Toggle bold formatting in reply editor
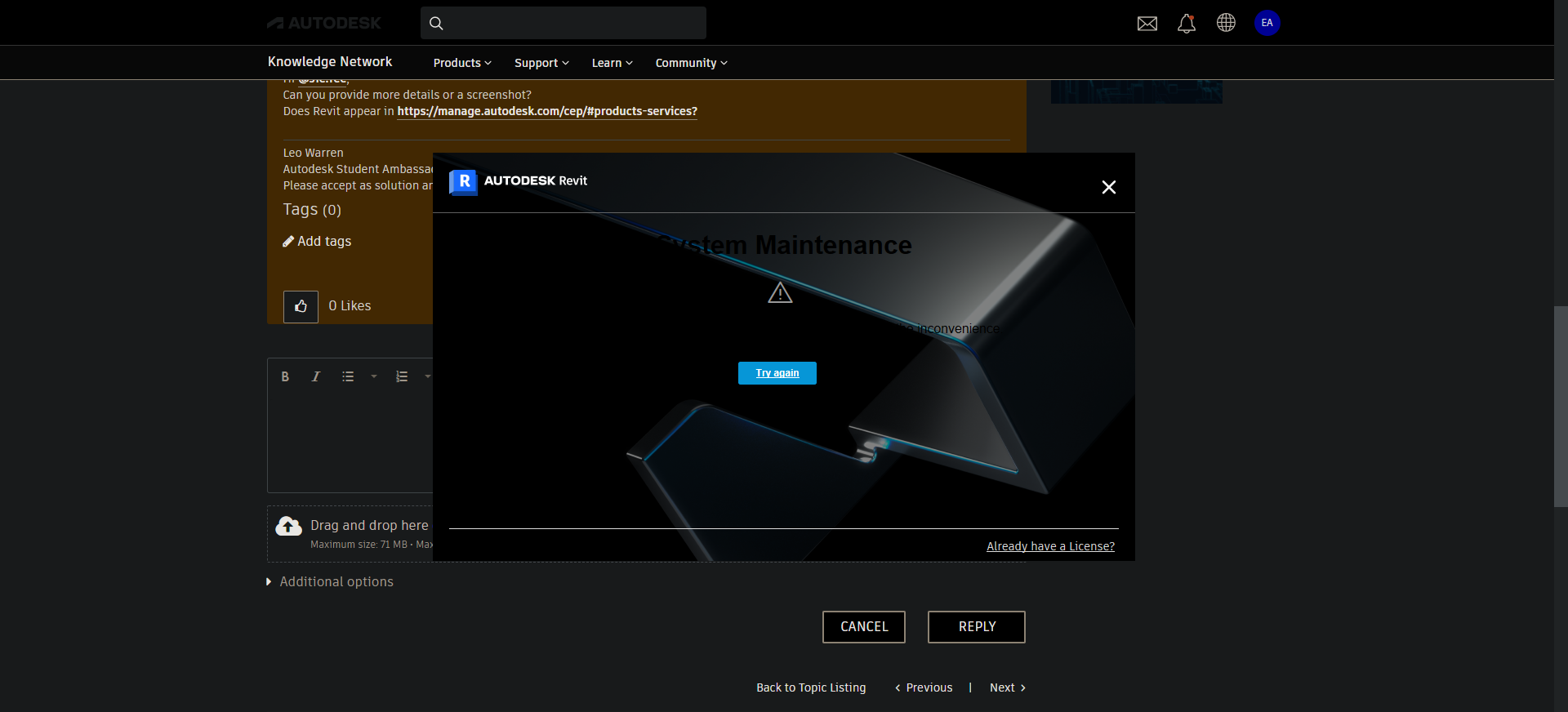 (x=285, y=376)
